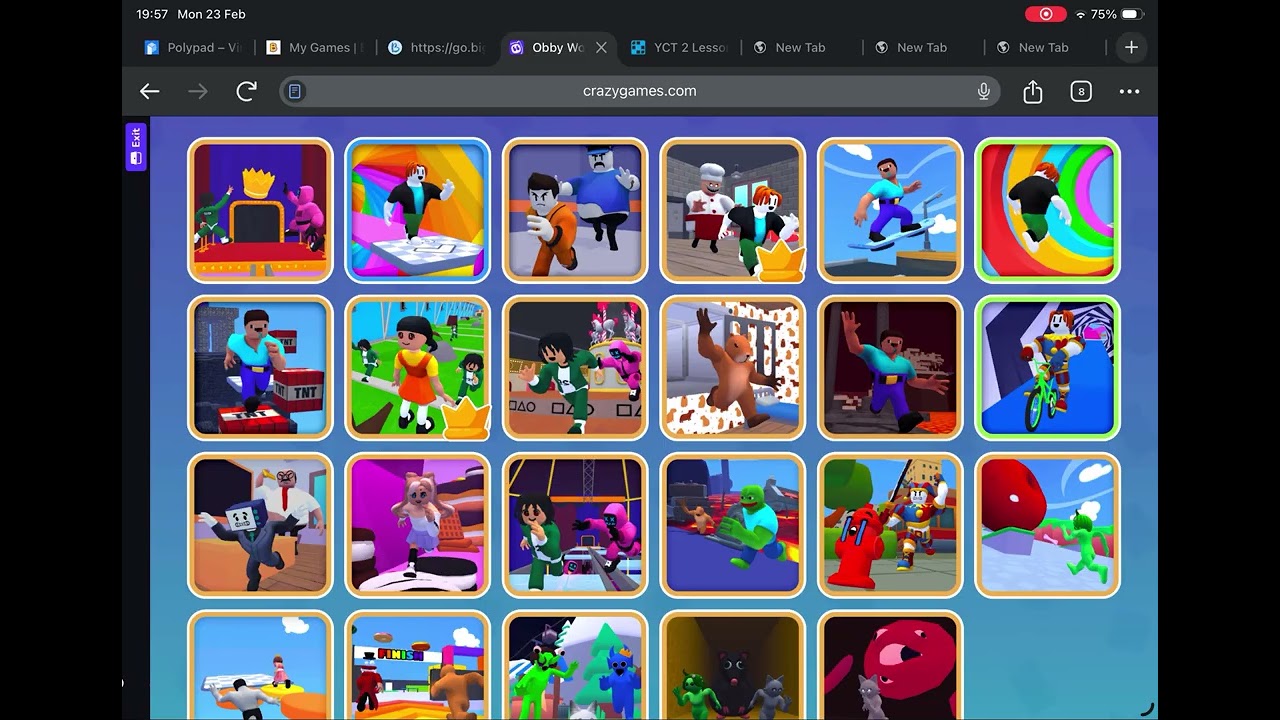The width and height of the screenshot is (1280, 720).
Task: Open the green tracksuit carousel game
Action: point(575,368)
